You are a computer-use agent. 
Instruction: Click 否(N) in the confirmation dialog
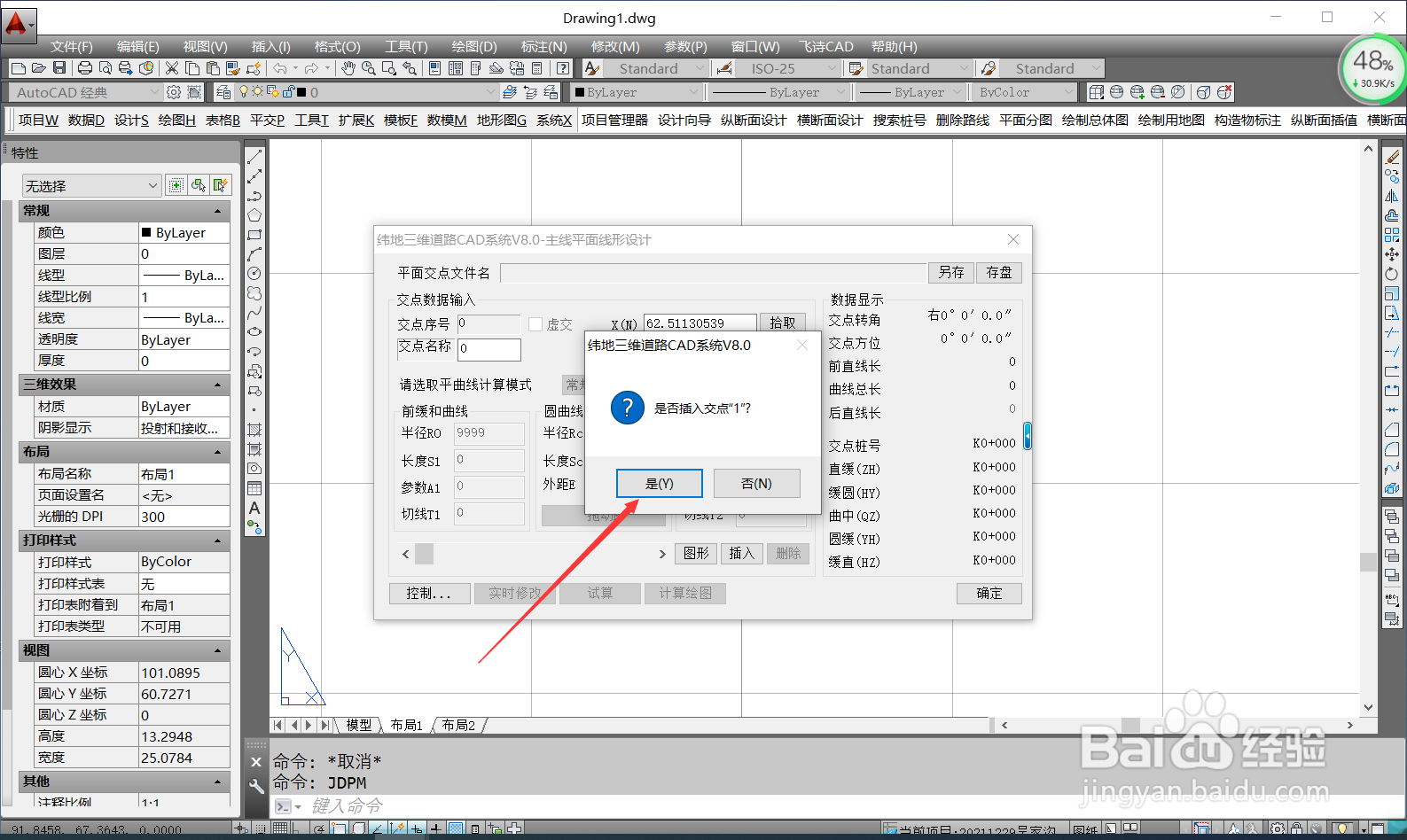tap(757, 484)
